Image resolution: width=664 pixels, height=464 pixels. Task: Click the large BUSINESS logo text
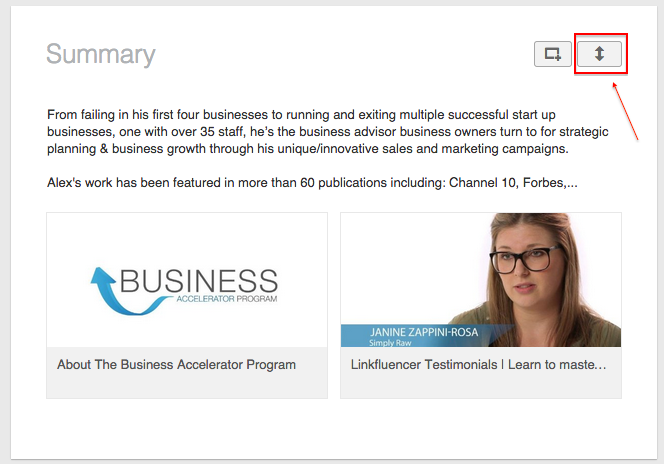tap(199, 281)
